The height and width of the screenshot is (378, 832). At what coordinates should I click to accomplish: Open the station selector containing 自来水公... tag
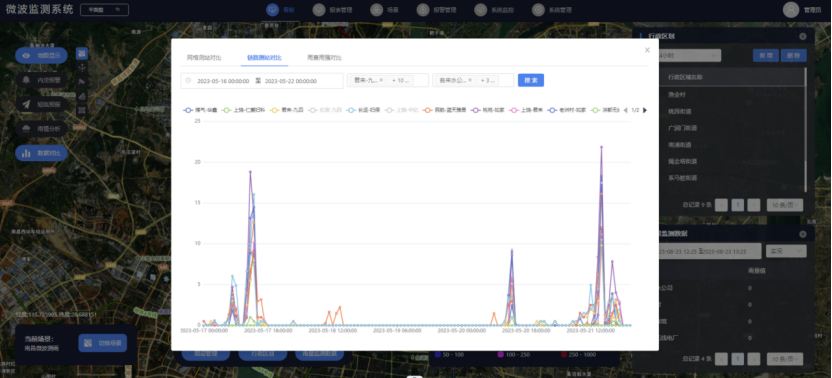coord(473,80)
